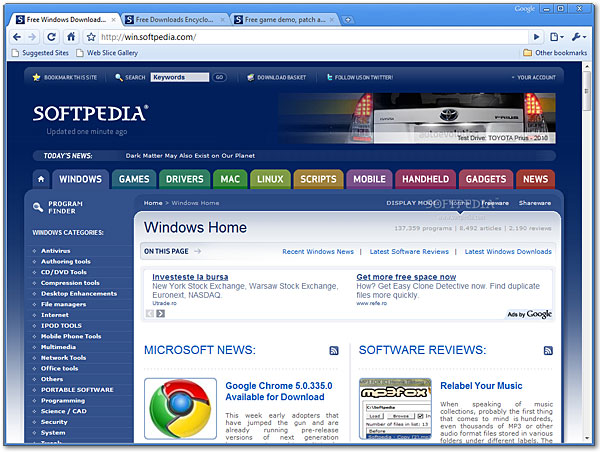The height and width of the screenshot is (452, 600).
Task: Click the browser Forward arrow
Action: (x=33, y=37)
